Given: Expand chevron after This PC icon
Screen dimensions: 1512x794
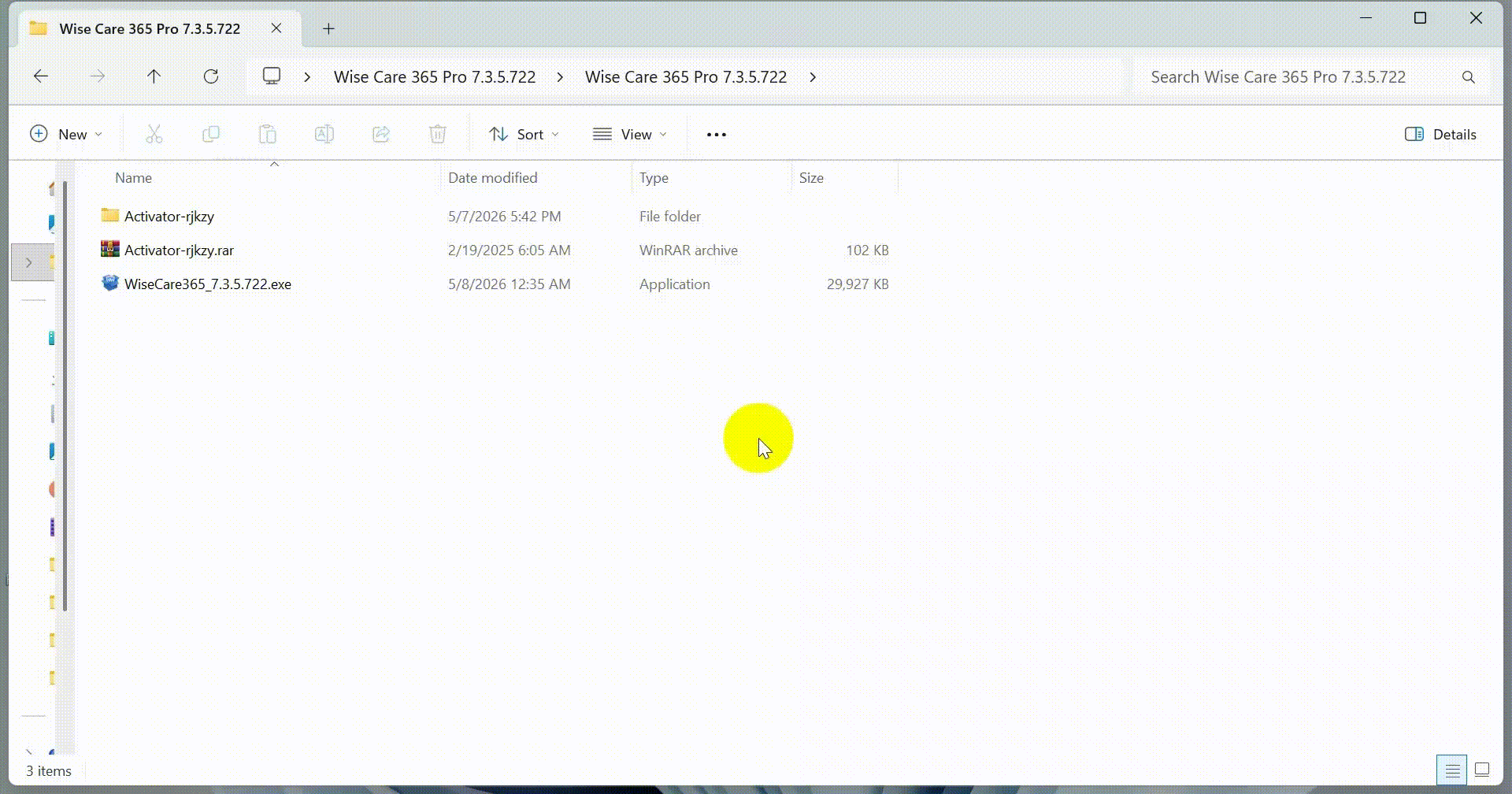Looking at the screenshot, I should tap(308, 77).
